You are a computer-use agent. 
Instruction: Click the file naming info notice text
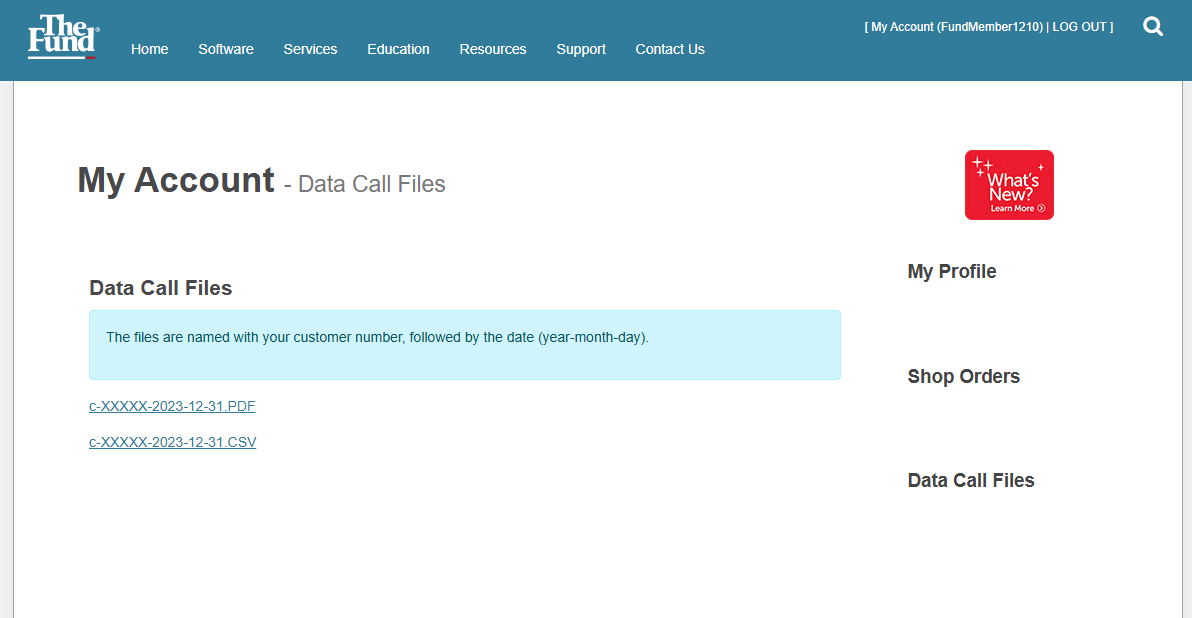377,337
